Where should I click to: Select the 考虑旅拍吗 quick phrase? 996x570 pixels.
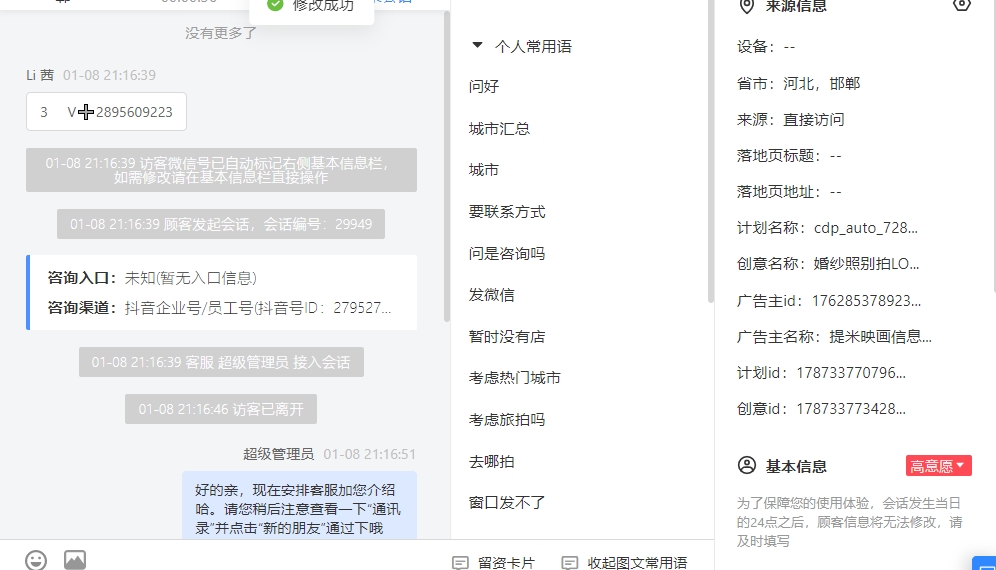[507, 420]
